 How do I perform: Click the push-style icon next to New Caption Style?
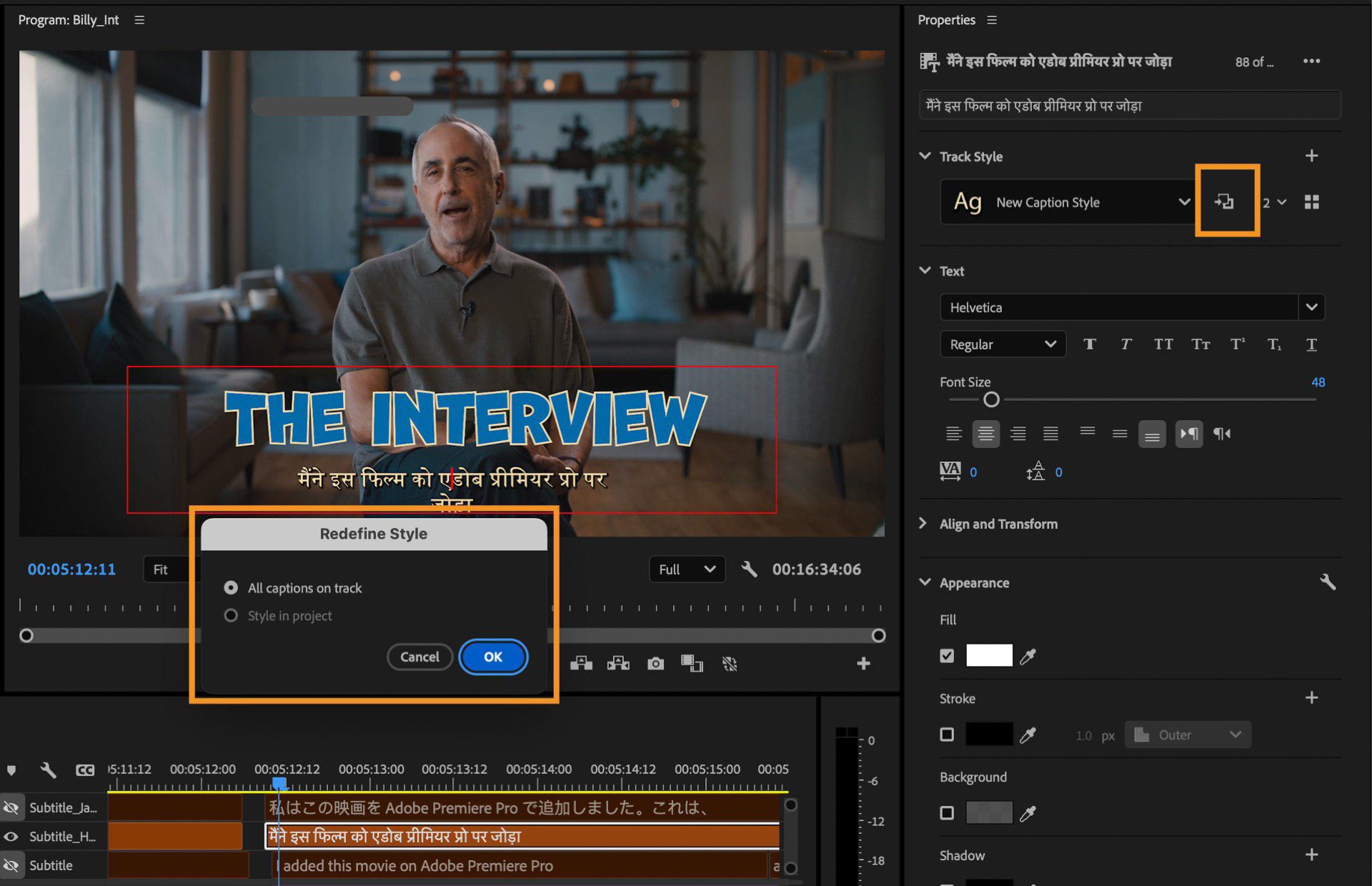click(x=1226, y=201)
